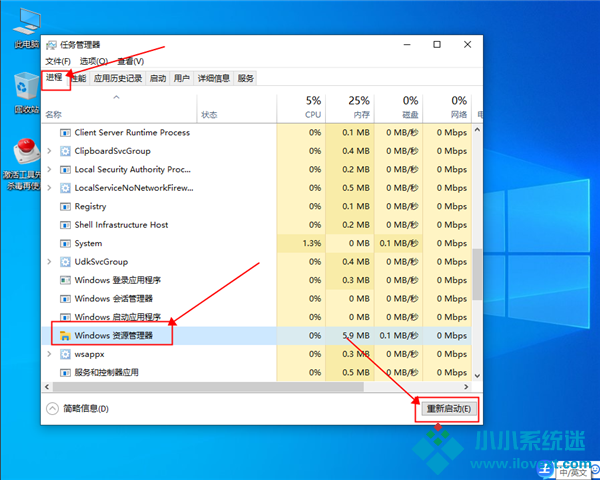This screenshot has height=480, width=600.
Task: Open the 此电脑 desktop icon
Action: pyautogui.click(x=27, y=22)
